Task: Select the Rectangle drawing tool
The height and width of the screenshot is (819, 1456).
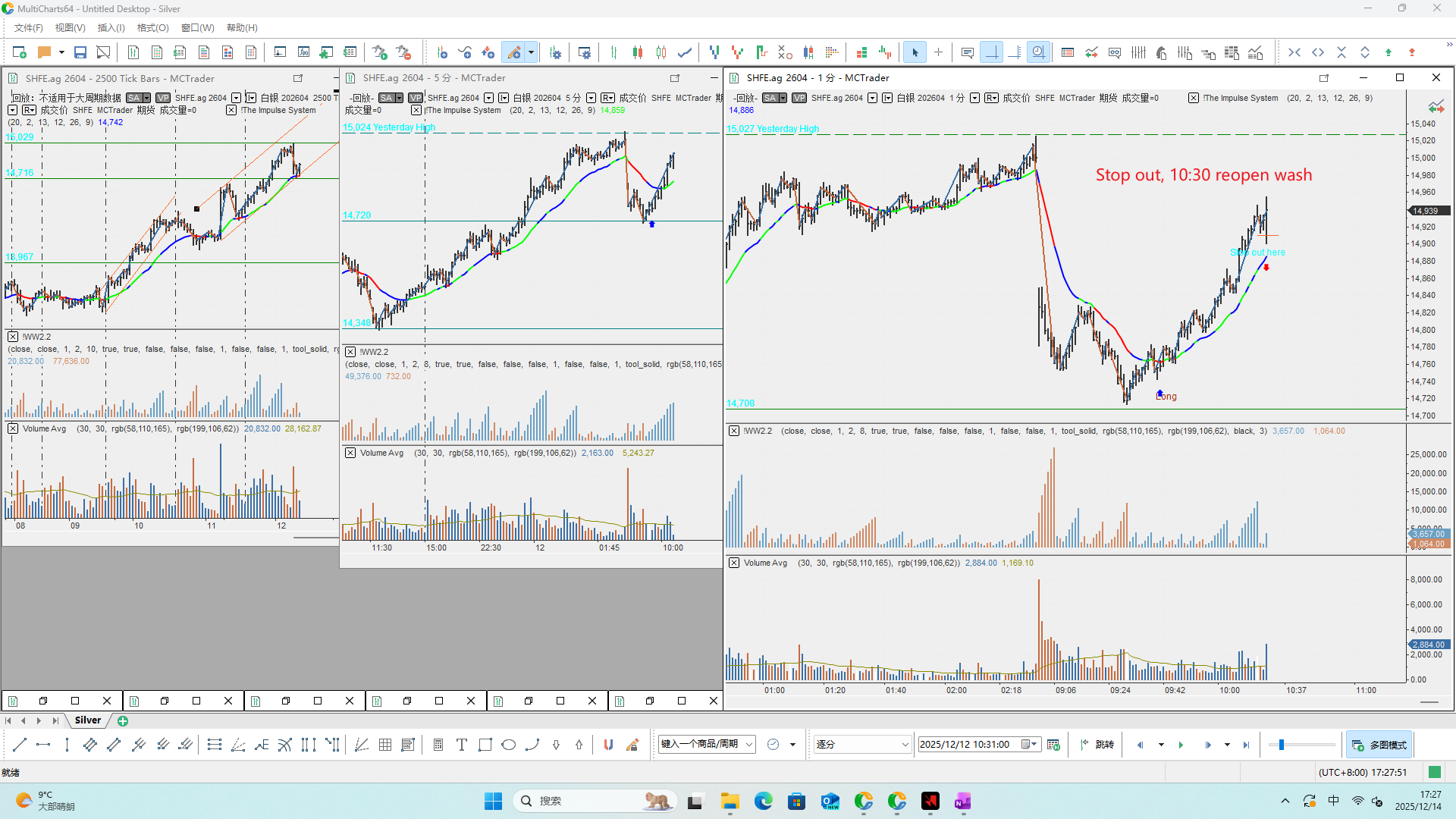Action: (x=485, y=745)
